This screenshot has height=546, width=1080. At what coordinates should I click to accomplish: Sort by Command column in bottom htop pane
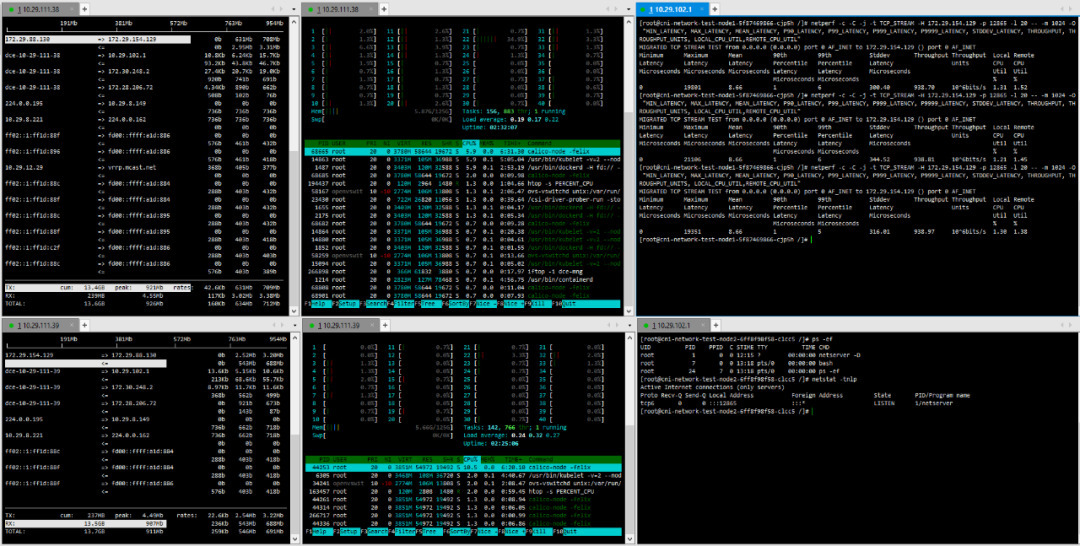543,459
